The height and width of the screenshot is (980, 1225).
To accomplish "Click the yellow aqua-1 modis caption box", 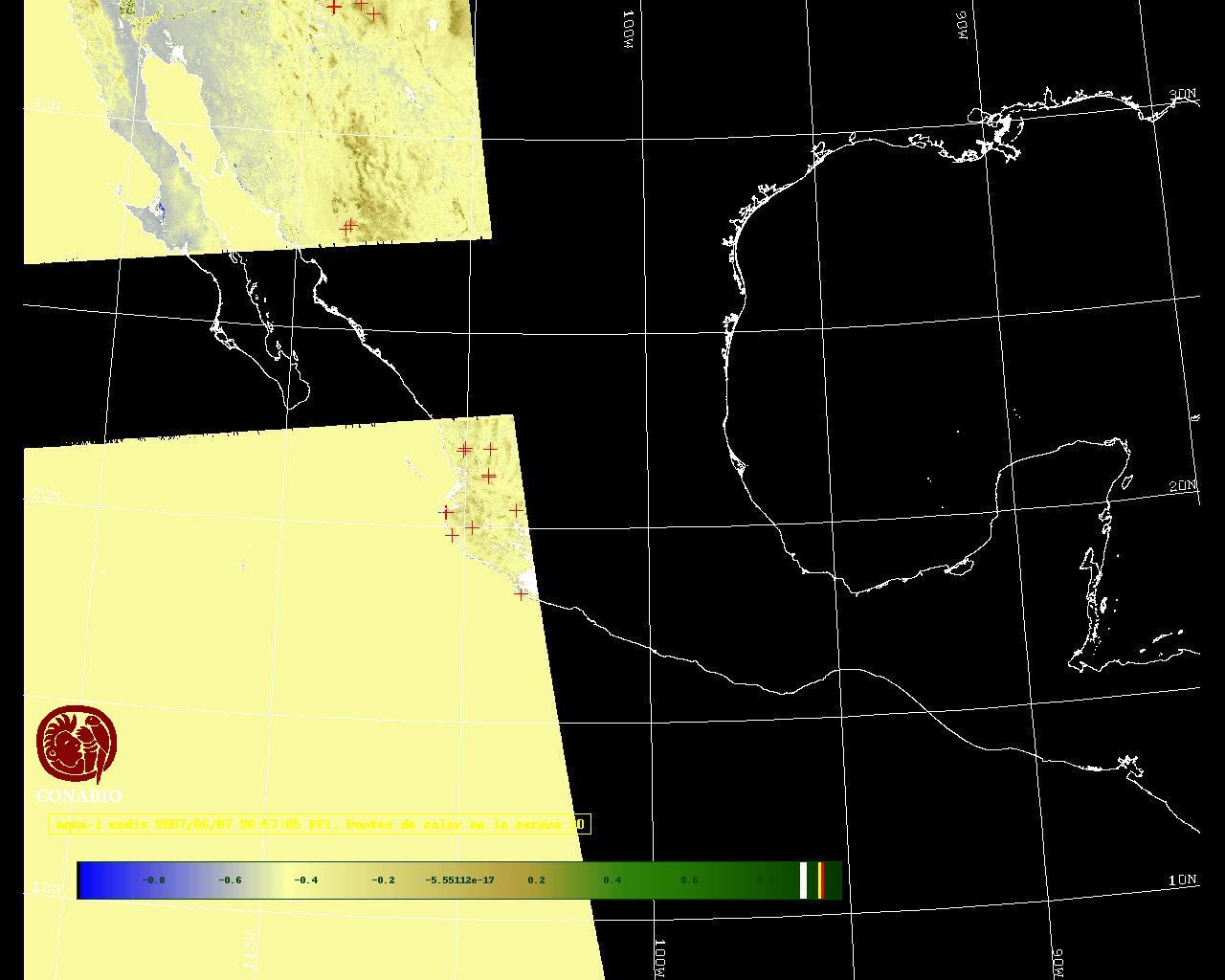I will (x=319, y=824).
